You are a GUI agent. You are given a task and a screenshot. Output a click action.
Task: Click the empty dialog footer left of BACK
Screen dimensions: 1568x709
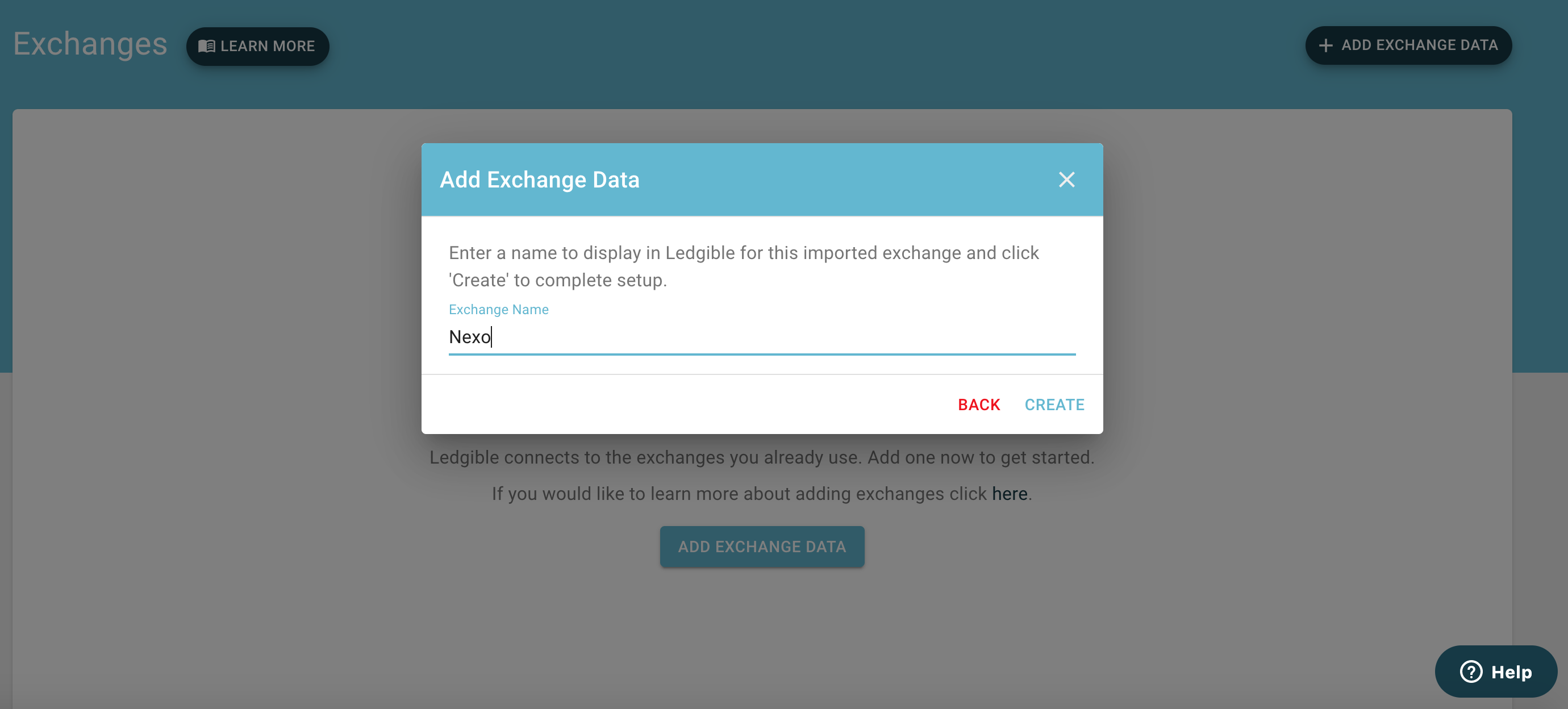click(x=670, y=404)
